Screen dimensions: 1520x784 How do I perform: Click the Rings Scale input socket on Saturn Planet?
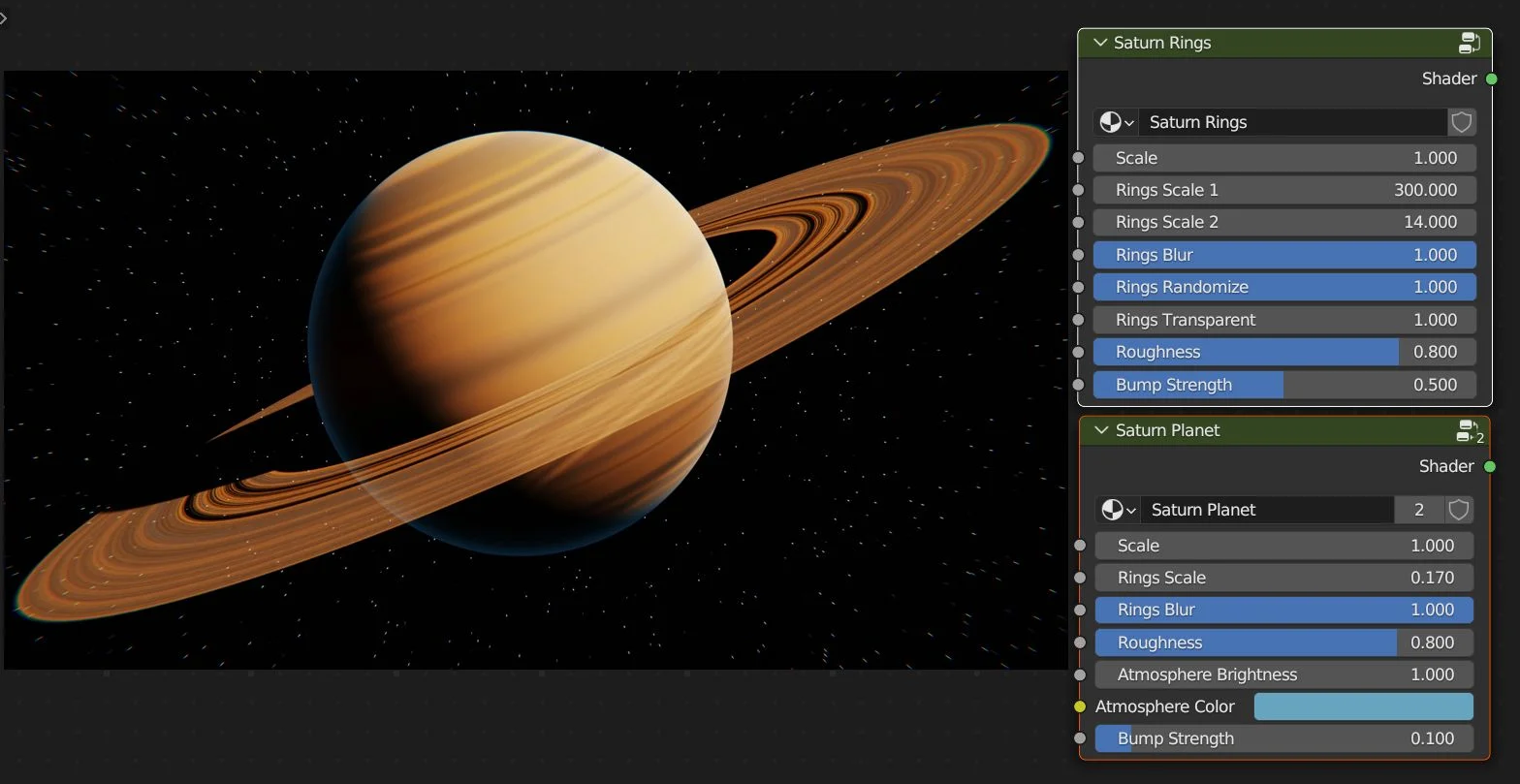(x=1080, y=578)
